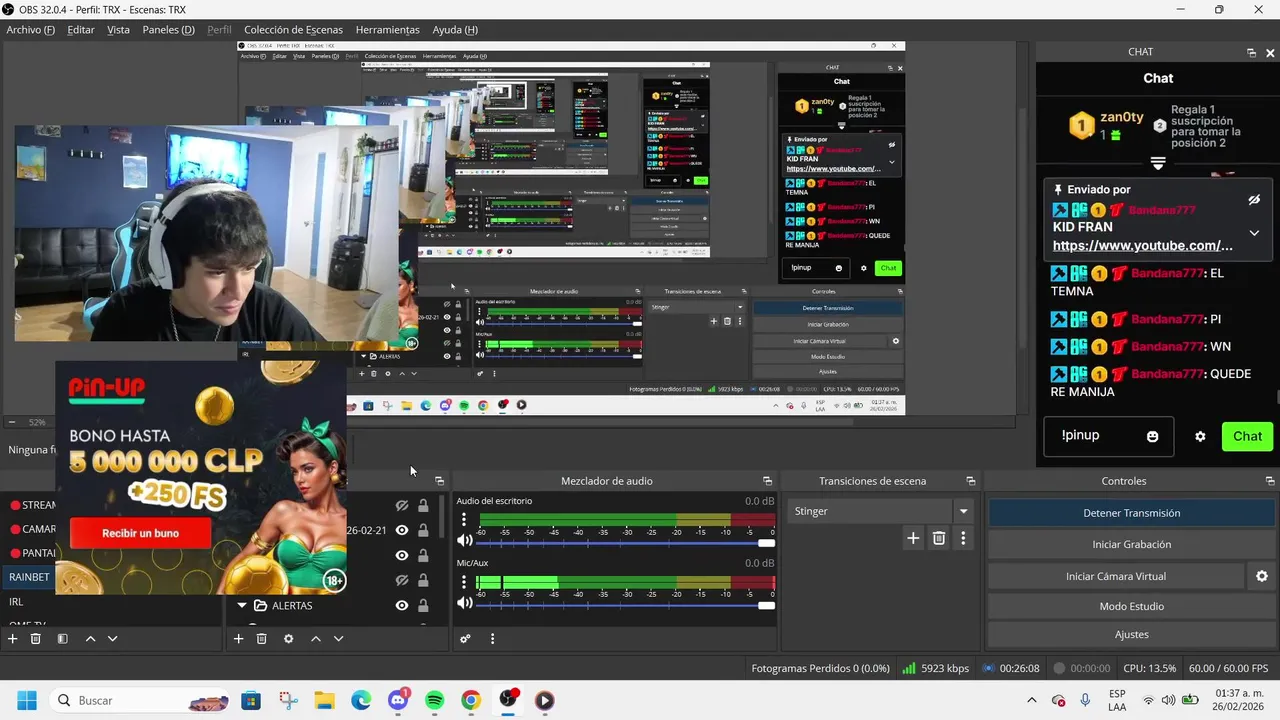Open source properties gear icon
This screenshot has width=1280, height=720.
pyautogui.click(x=289, y=638)
